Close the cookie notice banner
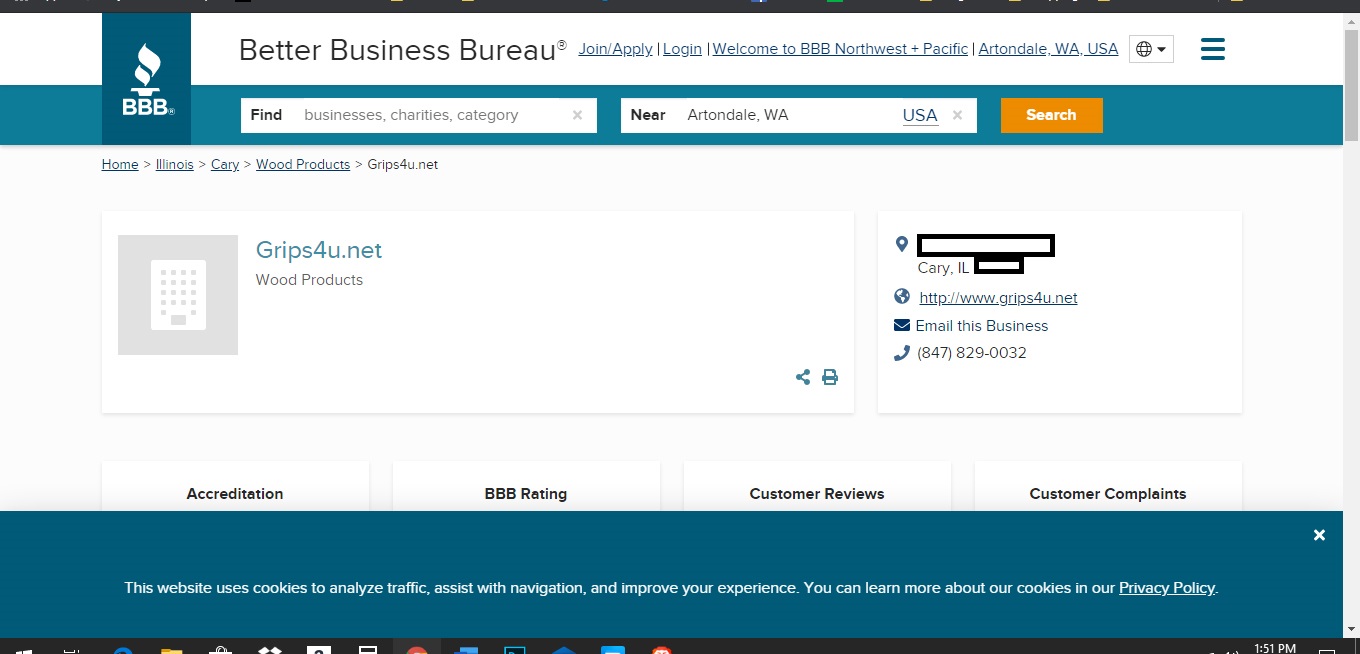The image size is (1360, 654). tap(1319, 535)
